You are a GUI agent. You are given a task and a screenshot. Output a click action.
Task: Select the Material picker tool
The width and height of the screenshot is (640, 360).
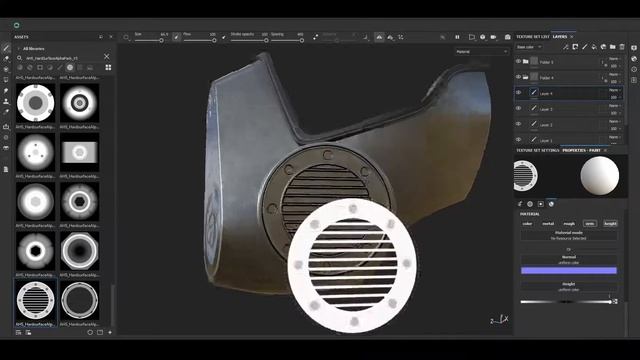pos(6,112)
